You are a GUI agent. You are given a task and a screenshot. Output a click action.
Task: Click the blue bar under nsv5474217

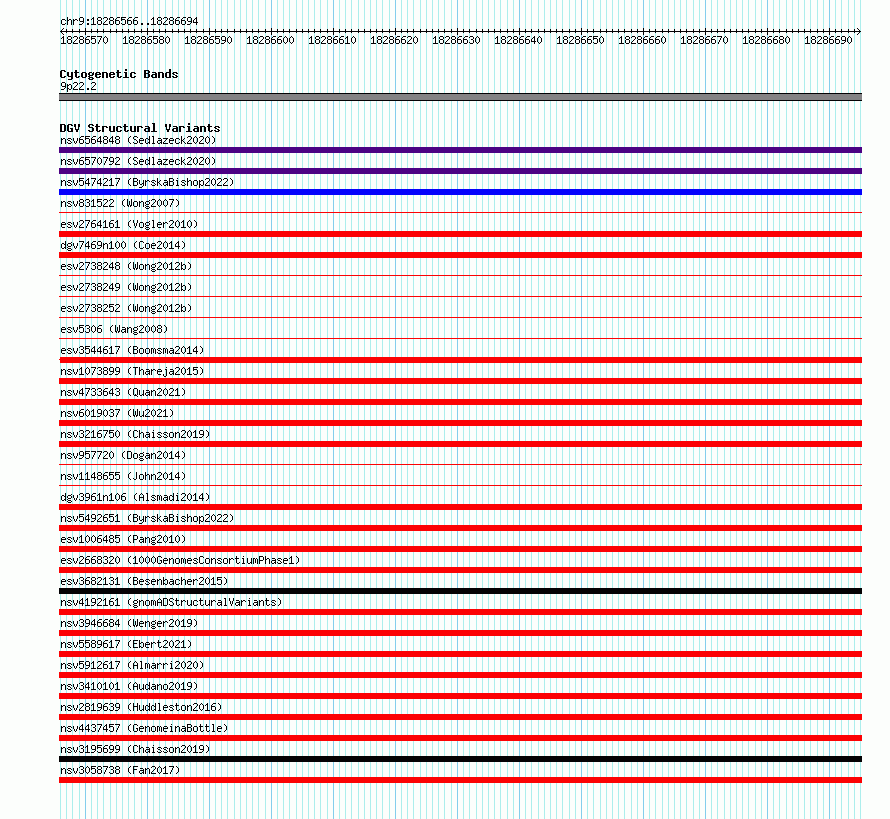click(x=460, y=192)
